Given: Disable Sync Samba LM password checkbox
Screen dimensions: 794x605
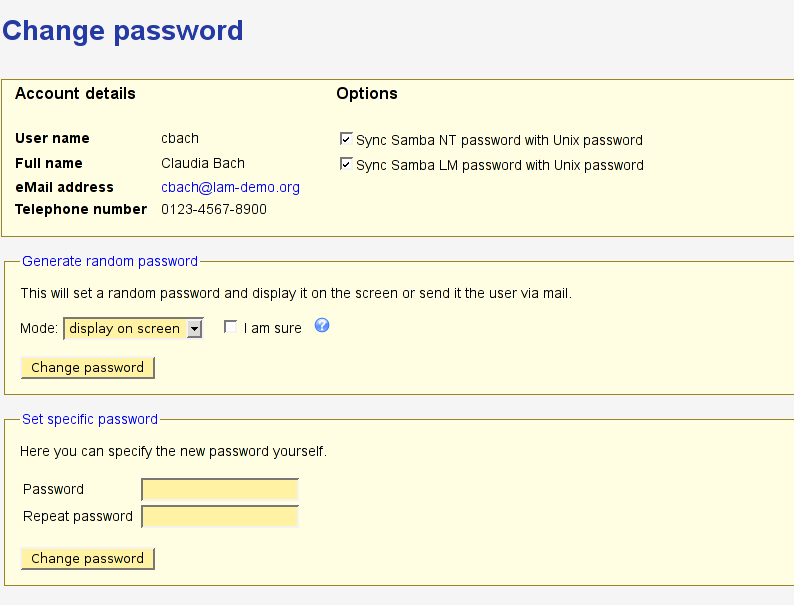Looking at the screenshot, I should point(347,164).
